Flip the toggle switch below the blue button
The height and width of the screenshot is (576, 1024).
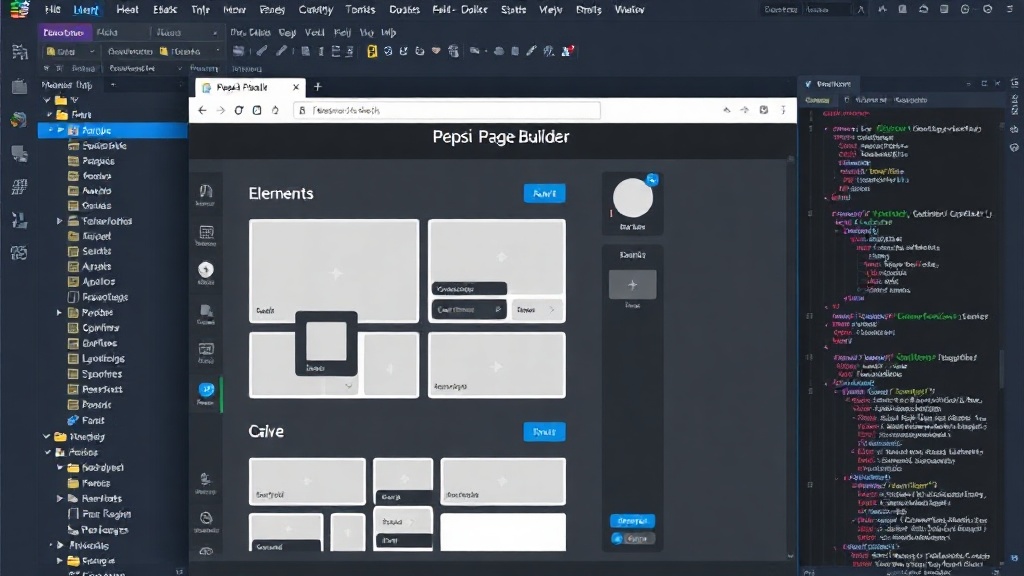632,539
